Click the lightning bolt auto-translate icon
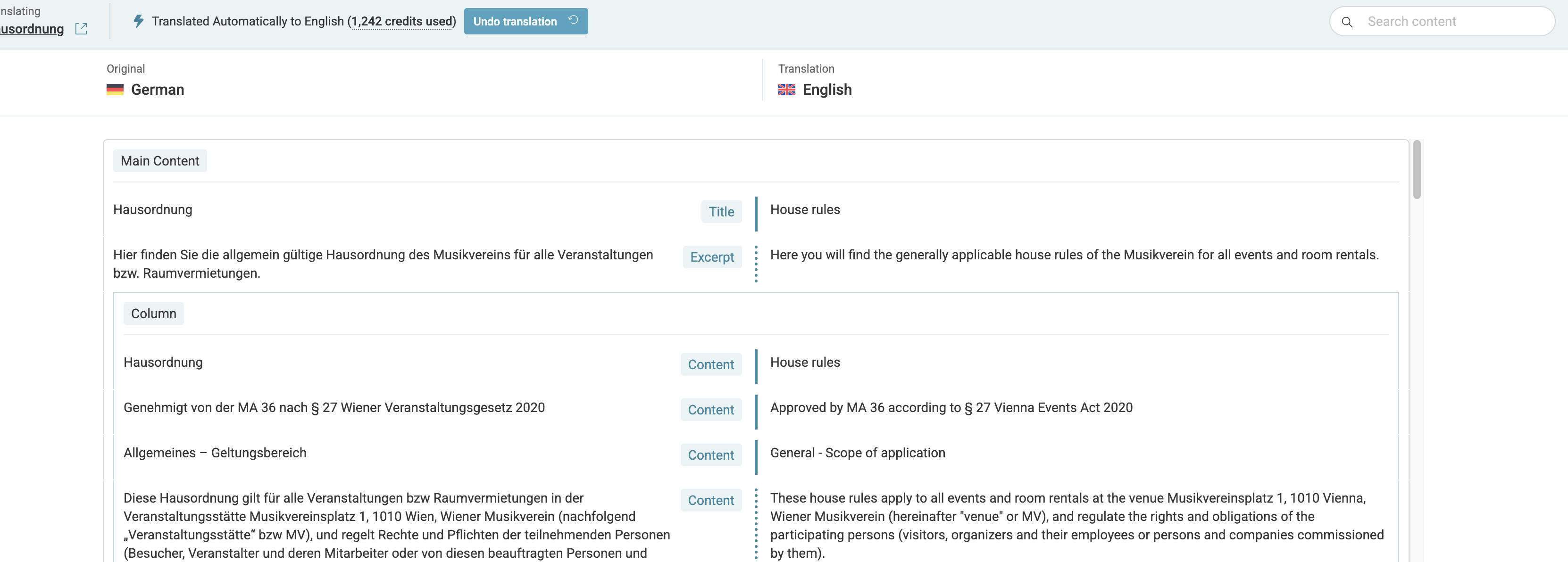1568x562 pixels. (139, 21)
